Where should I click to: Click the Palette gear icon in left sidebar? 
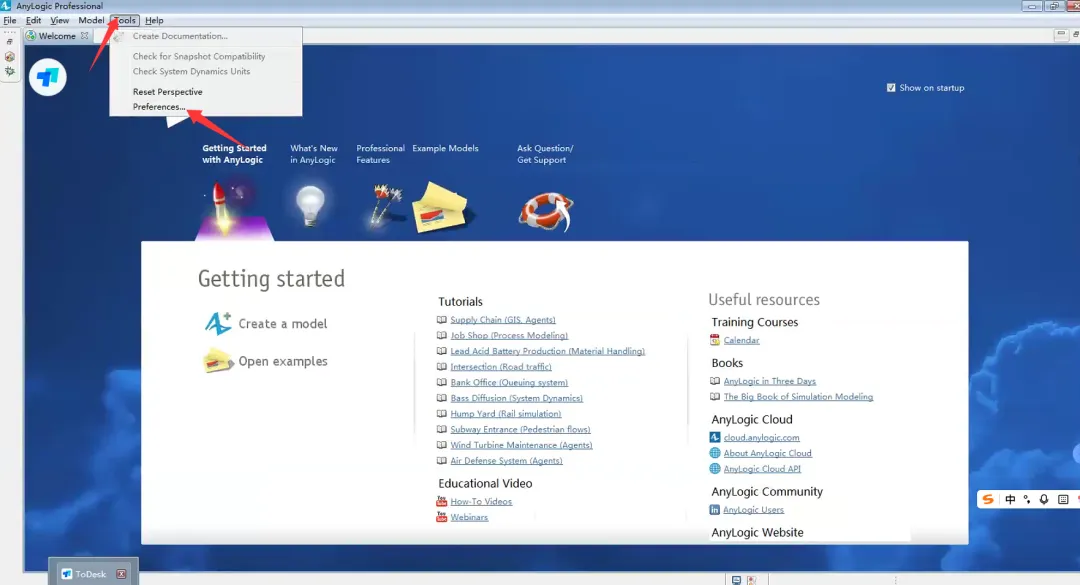[x=10, y=71]
